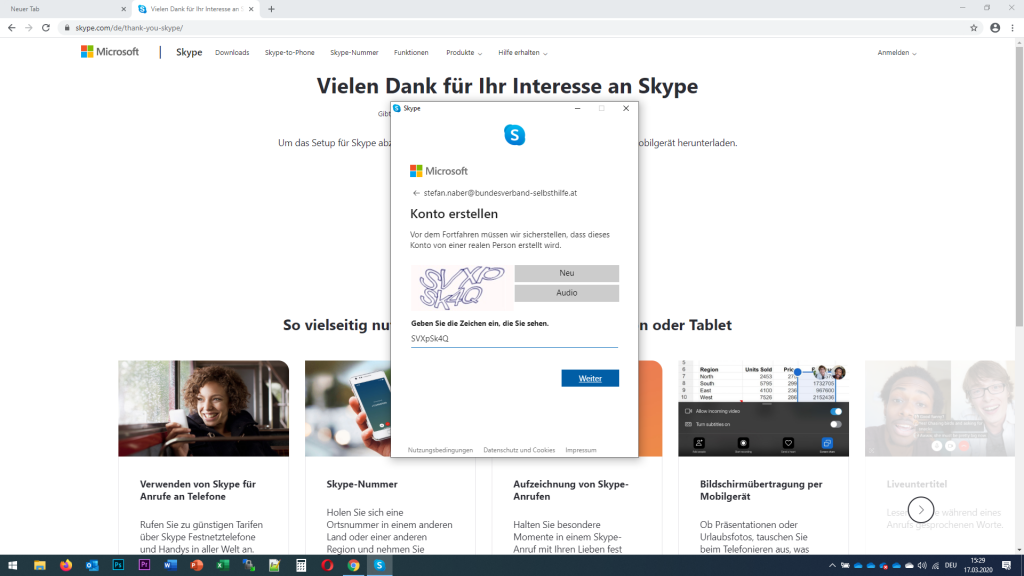Reload the page with the refresh icon
The image size is (1024, 576).
(46, 28)
